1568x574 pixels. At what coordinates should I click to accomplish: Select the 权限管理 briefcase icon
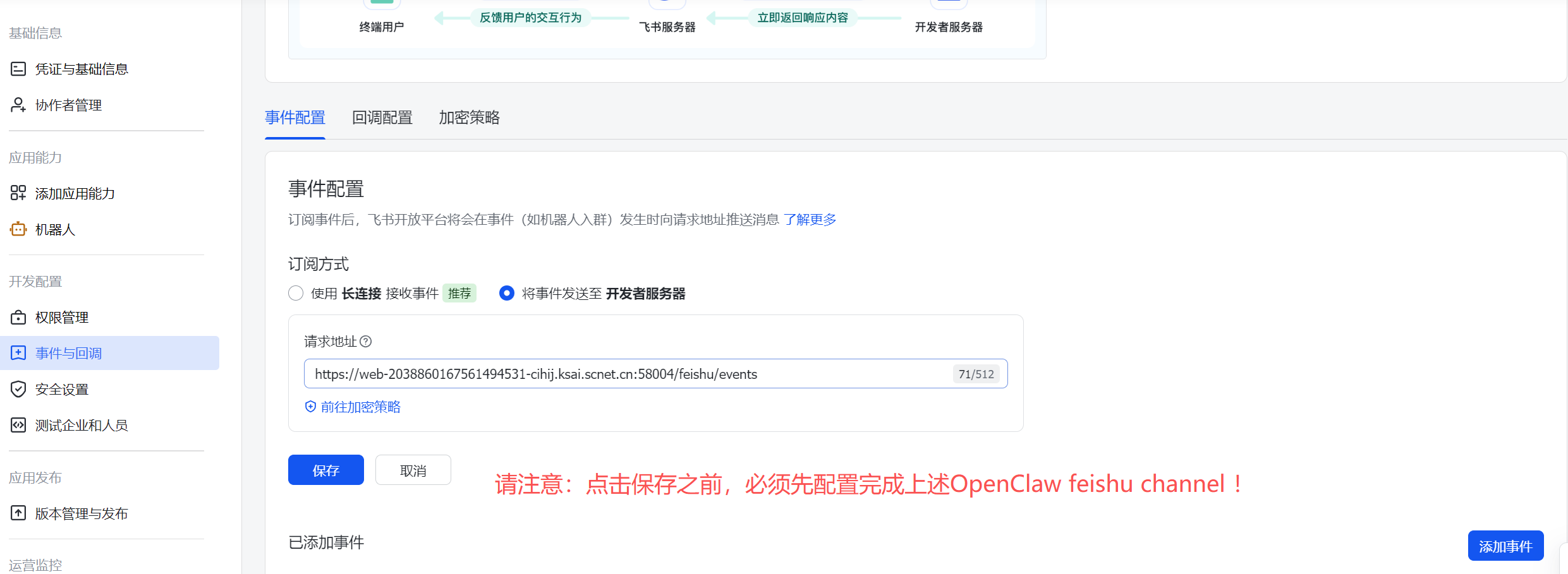[18, 317]
